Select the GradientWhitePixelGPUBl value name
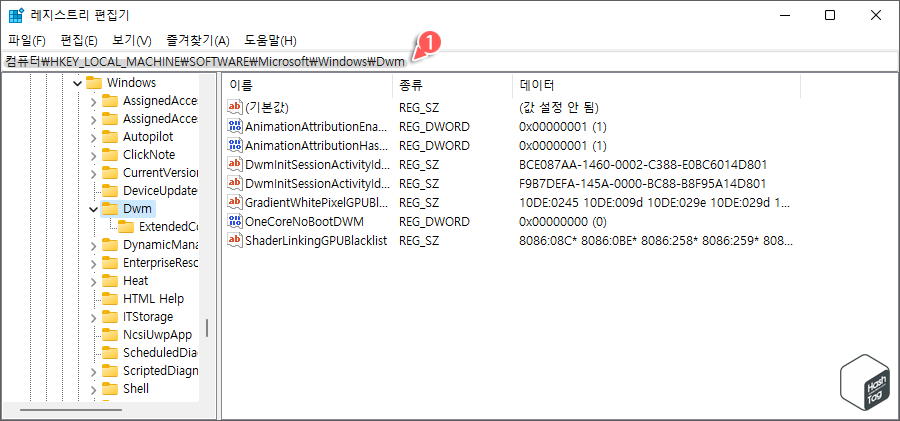This screenshot has height=421, width=900. point(317,203)
